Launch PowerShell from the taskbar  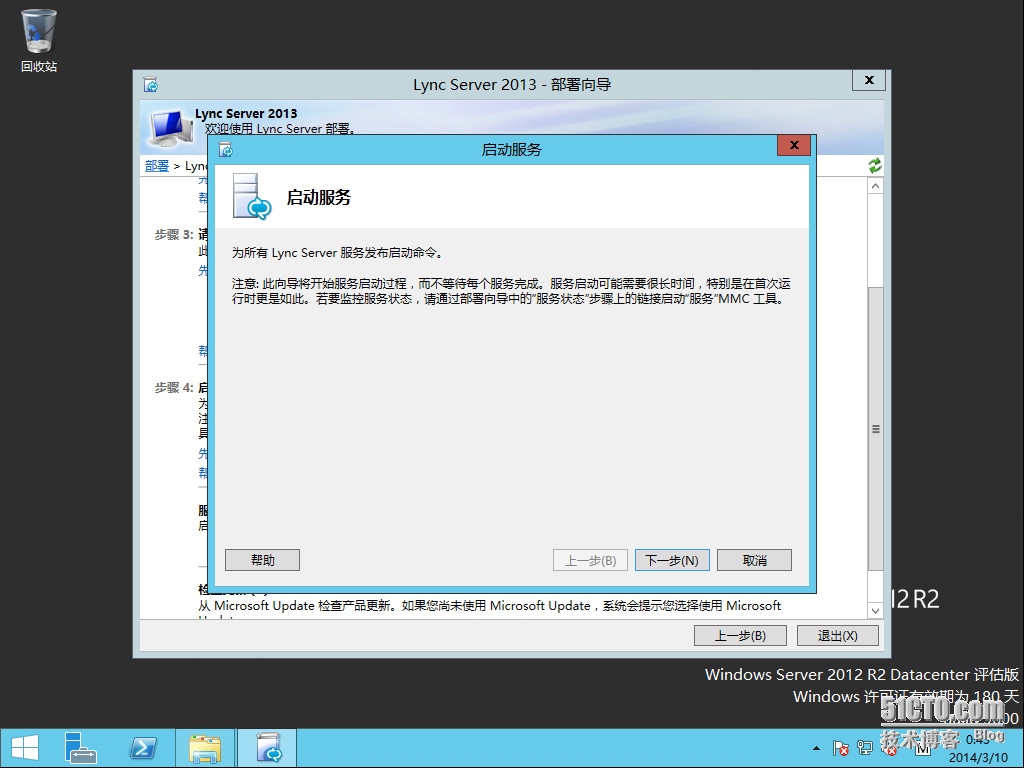[x=142, y=748]
